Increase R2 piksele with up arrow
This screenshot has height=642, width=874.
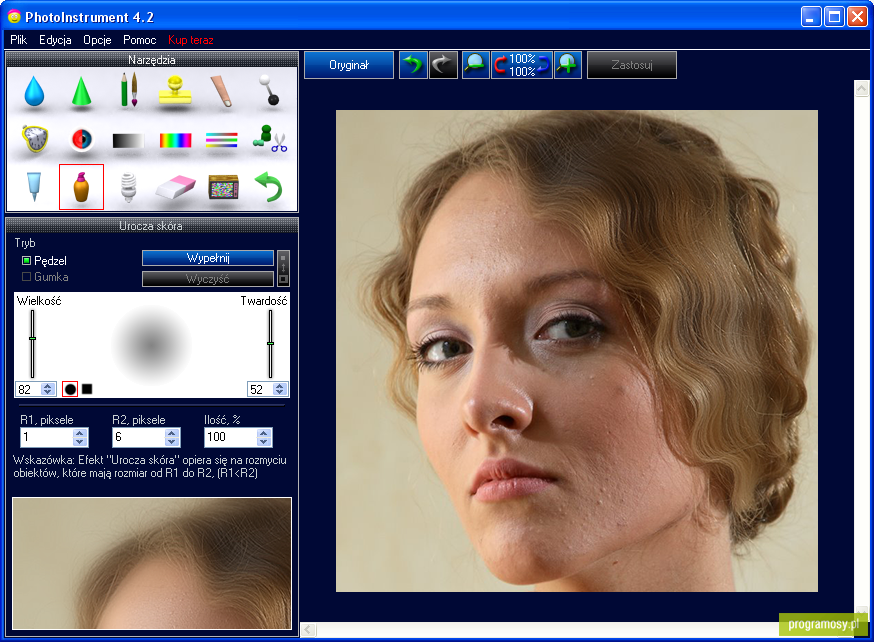coord(172,432)
